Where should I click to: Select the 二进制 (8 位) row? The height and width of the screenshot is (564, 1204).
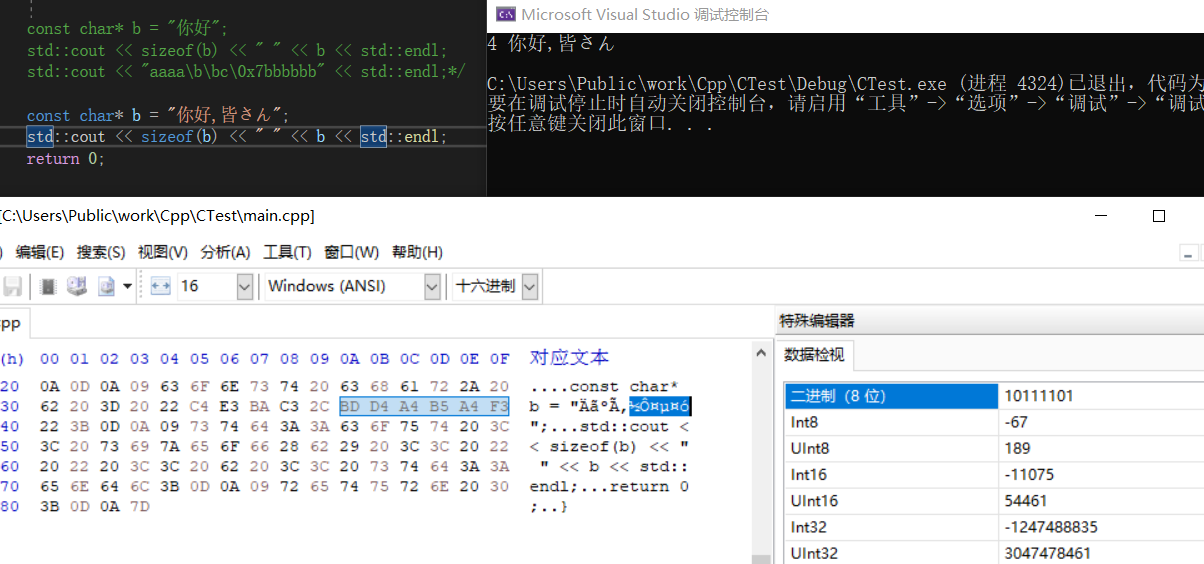coord(890,396)
